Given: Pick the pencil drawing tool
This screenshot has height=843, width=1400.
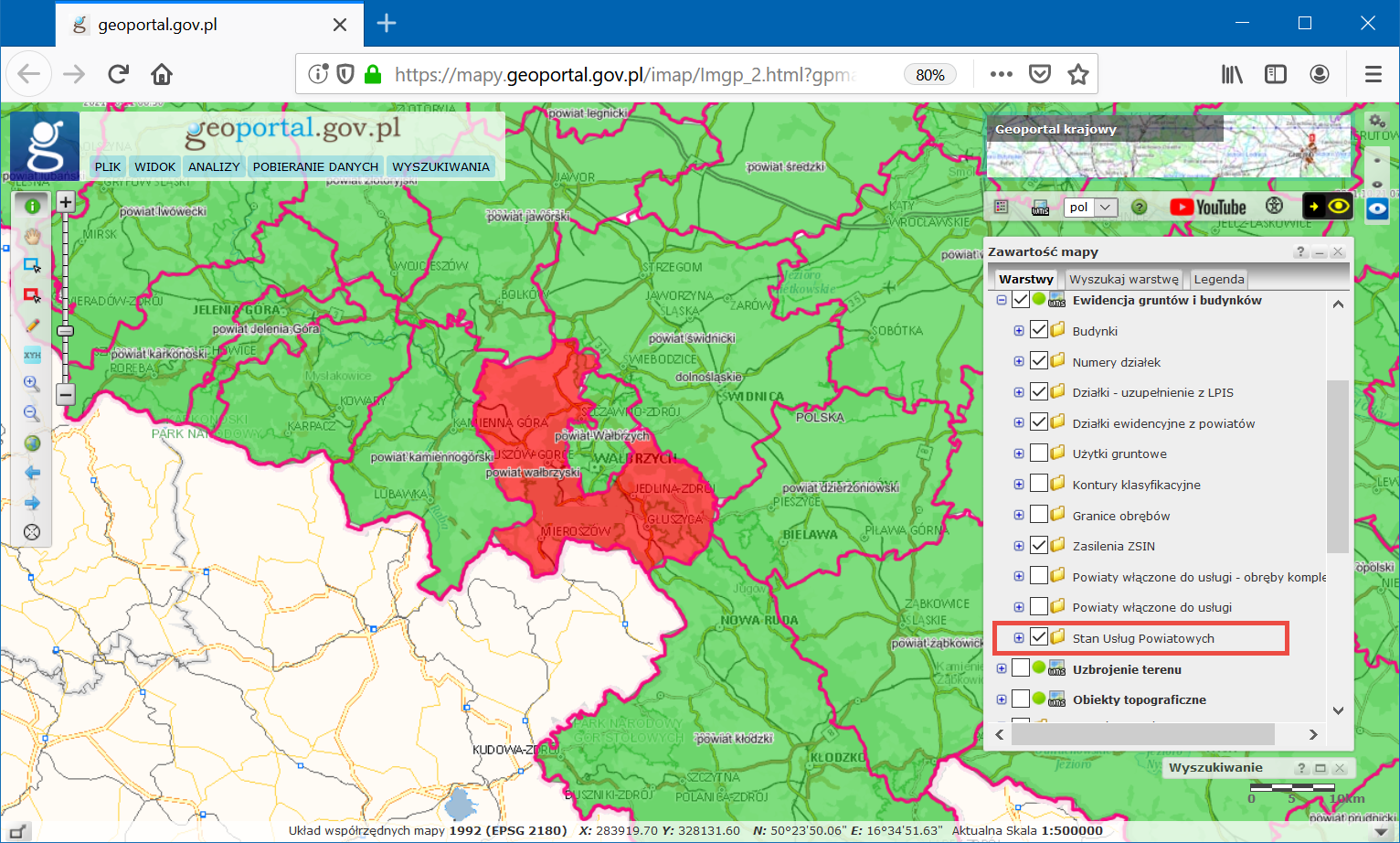Looking at the screenshot, I should 32,325.
